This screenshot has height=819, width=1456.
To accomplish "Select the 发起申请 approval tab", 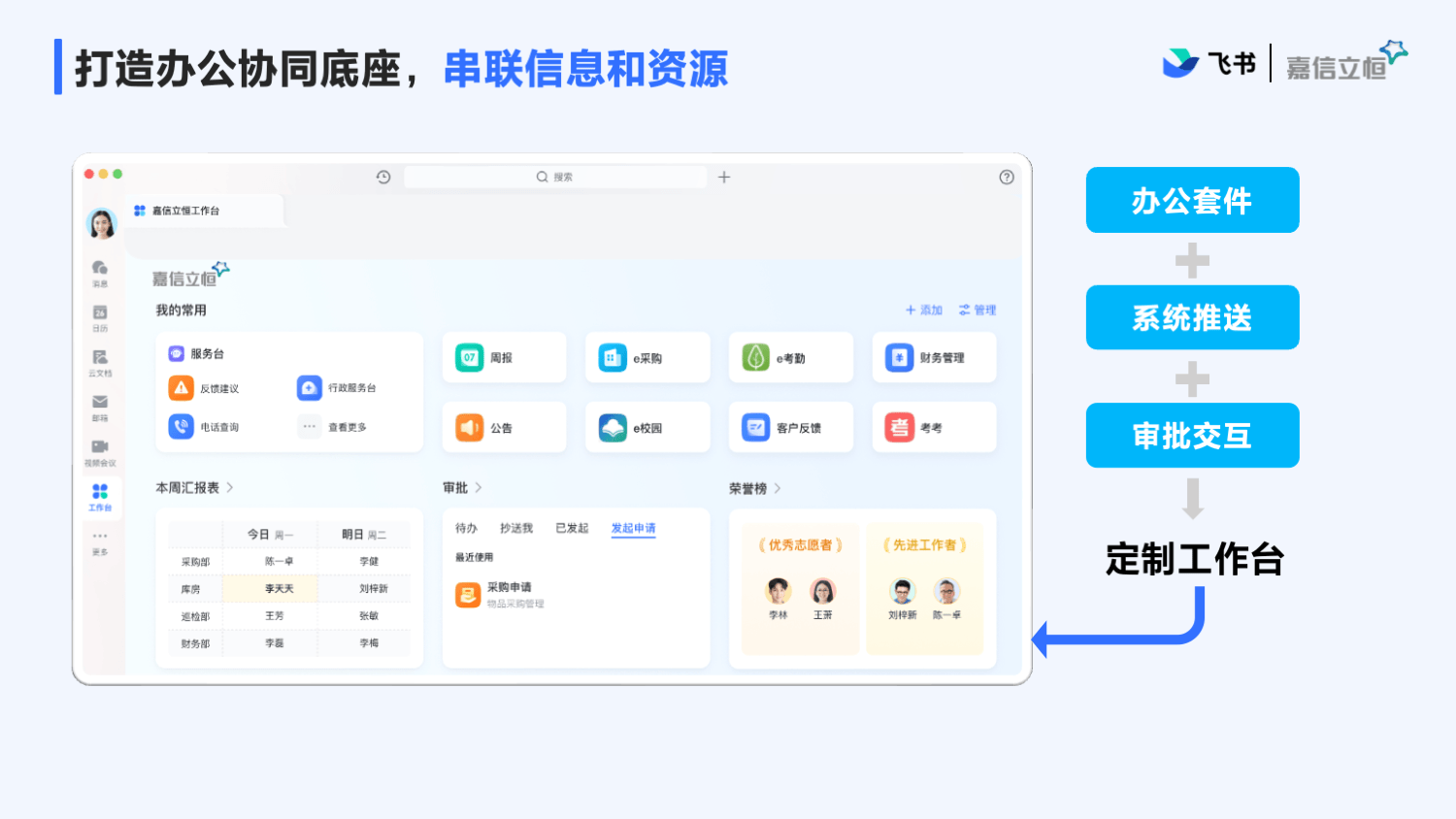I will (x=633, y=529).
